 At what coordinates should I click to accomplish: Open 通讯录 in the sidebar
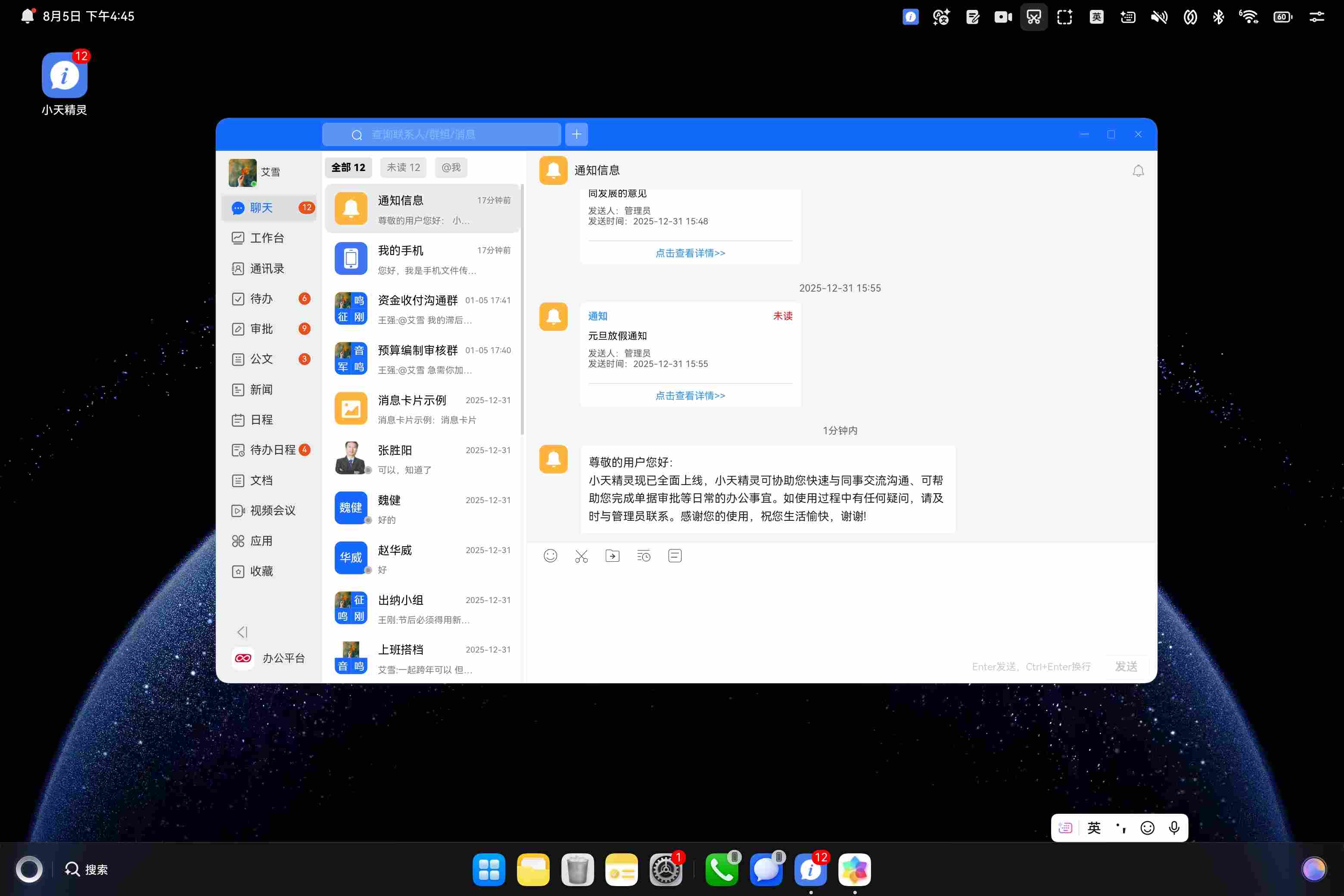[x=268, y=268]
